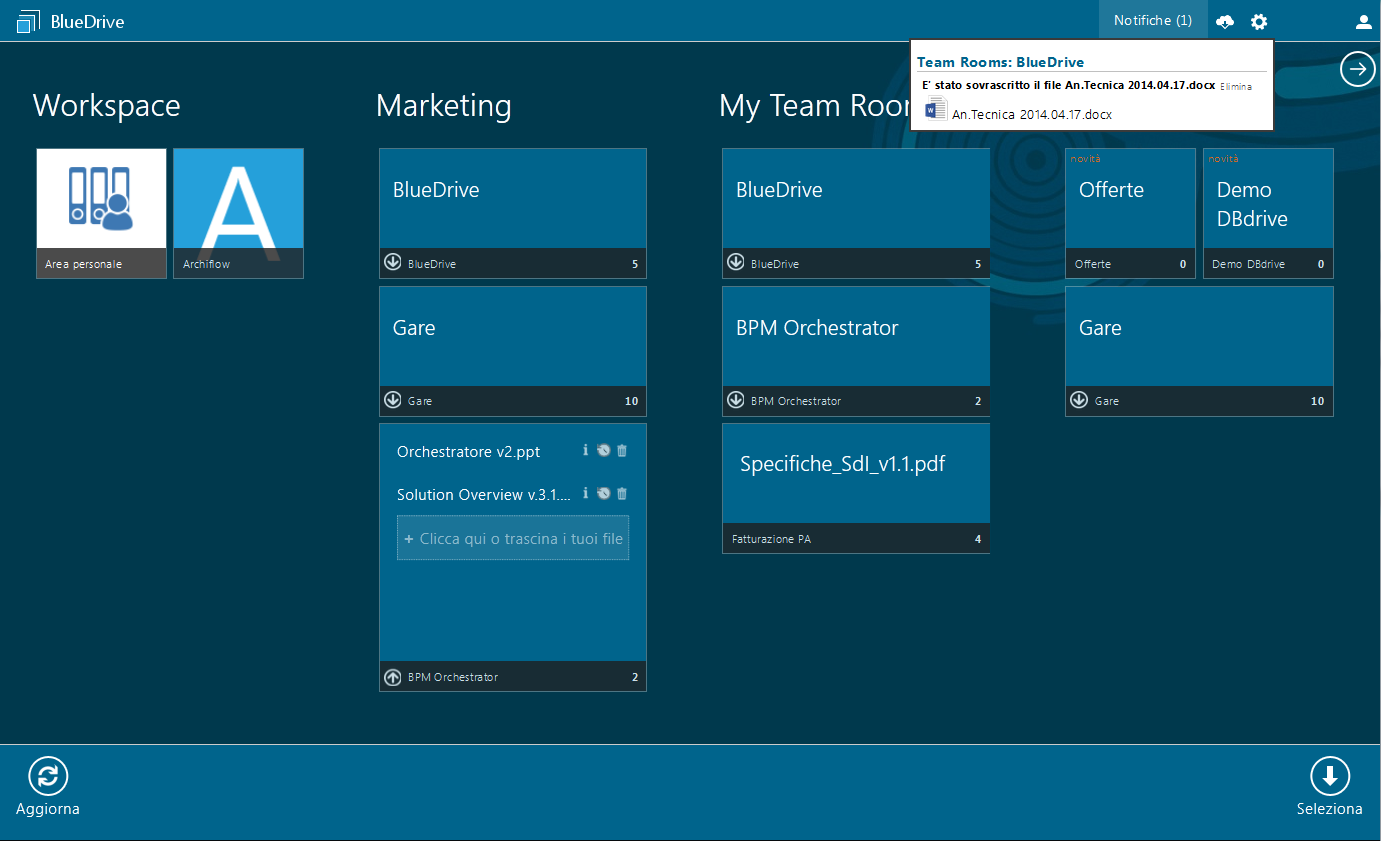Viewport: 1381px width, 841px height.
Task: Show info for Solution Overview file
Action: (x=586, y=493)
